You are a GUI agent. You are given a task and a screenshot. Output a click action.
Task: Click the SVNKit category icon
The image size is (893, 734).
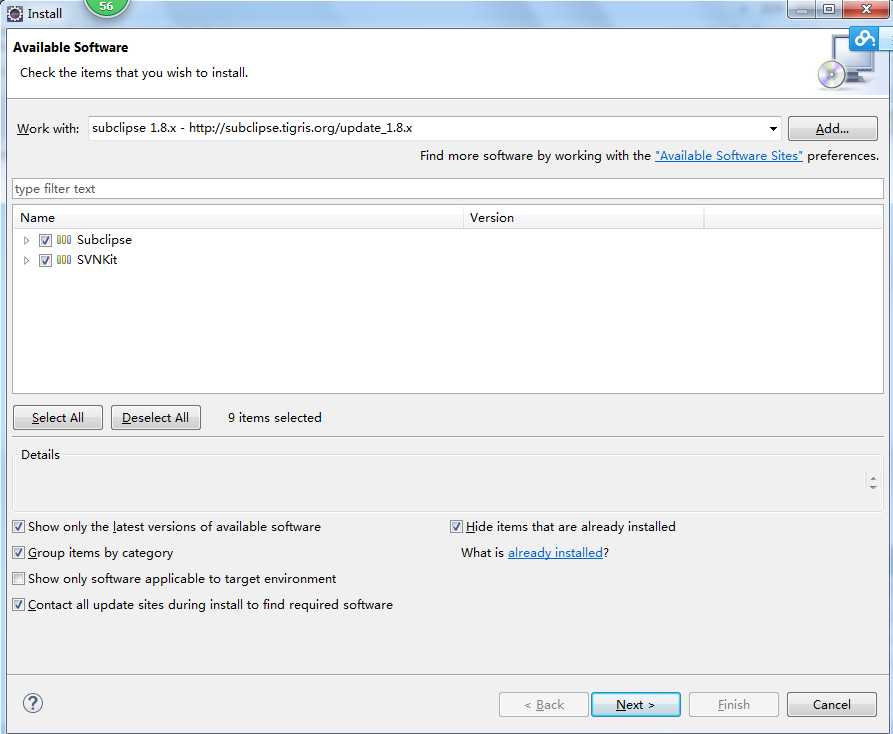point(64,260)
